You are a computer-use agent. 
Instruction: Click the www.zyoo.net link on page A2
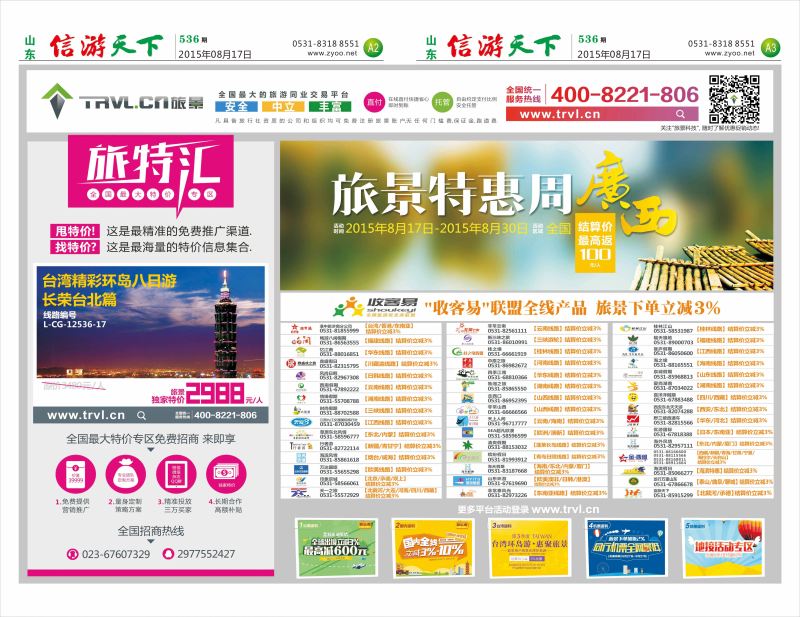coord(332,53)
